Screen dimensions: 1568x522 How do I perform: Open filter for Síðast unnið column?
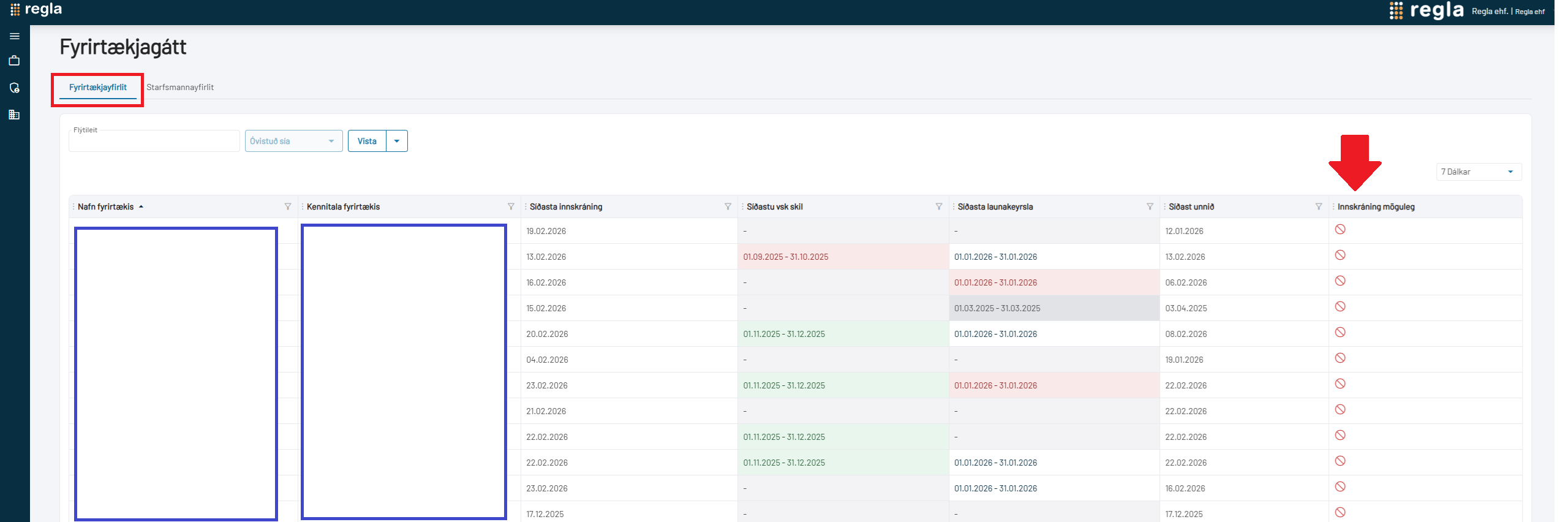1319,207
